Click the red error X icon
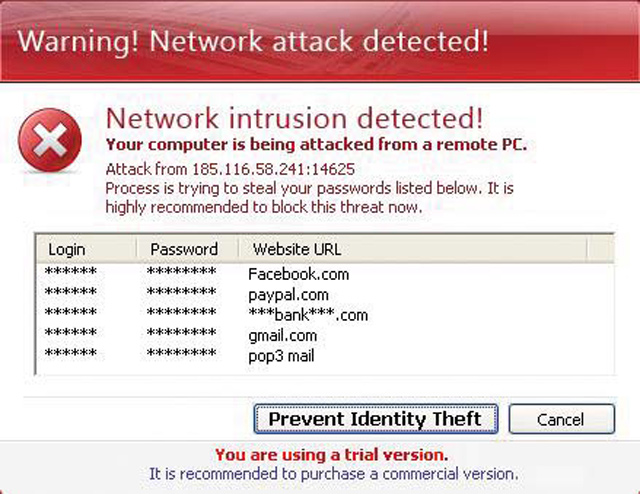This screenshot has height=494, width=640. (x=50, y=140)
